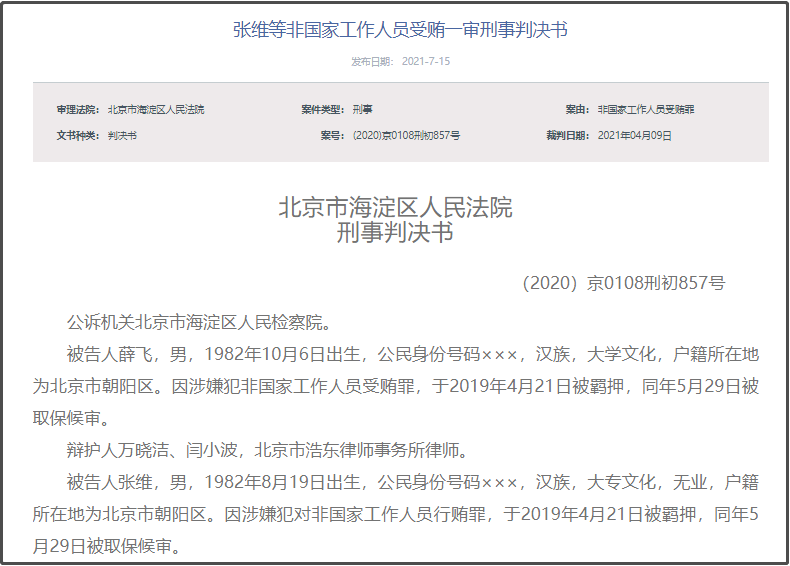Click the final line 月29日被取保候审
Screen dimensions: 790x566
107,546
